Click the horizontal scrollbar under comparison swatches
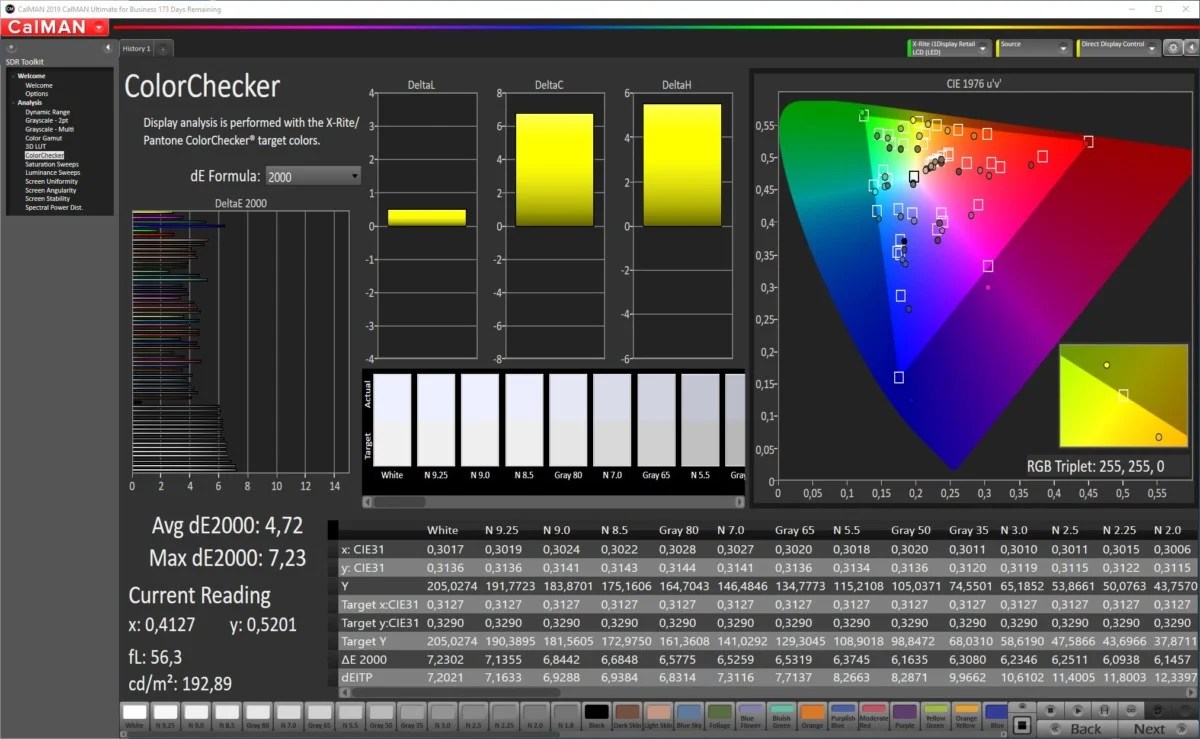 [553, 501]
